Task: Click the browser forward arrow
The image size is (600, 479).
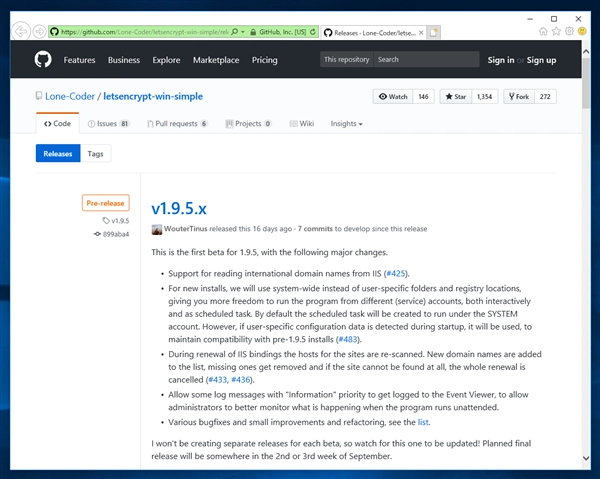Action: pyautogui.click(x=39, y=31)
